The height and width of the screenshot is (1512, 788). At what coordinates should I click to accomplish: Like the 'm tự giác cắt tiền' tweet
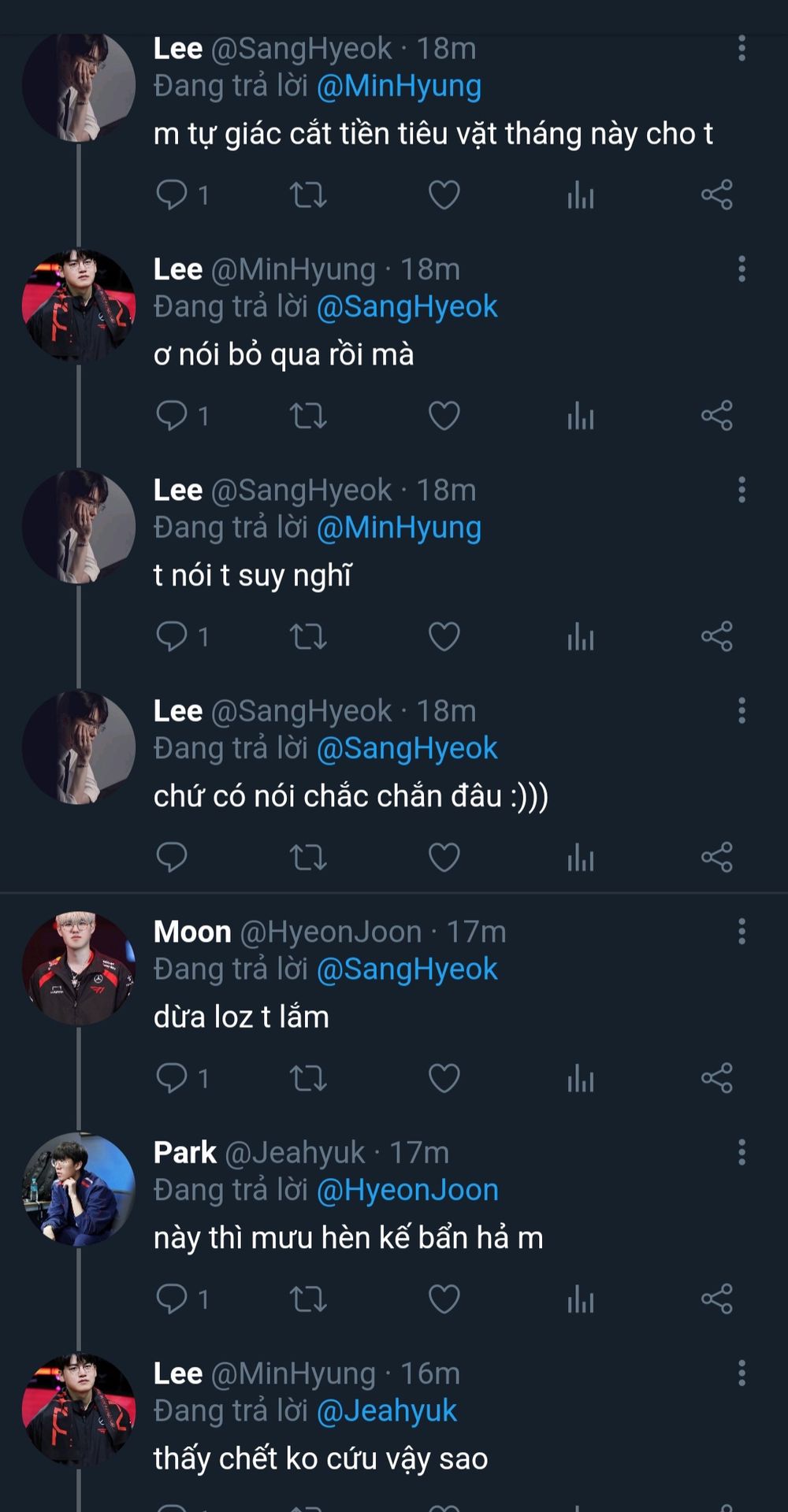pos(444,195)
